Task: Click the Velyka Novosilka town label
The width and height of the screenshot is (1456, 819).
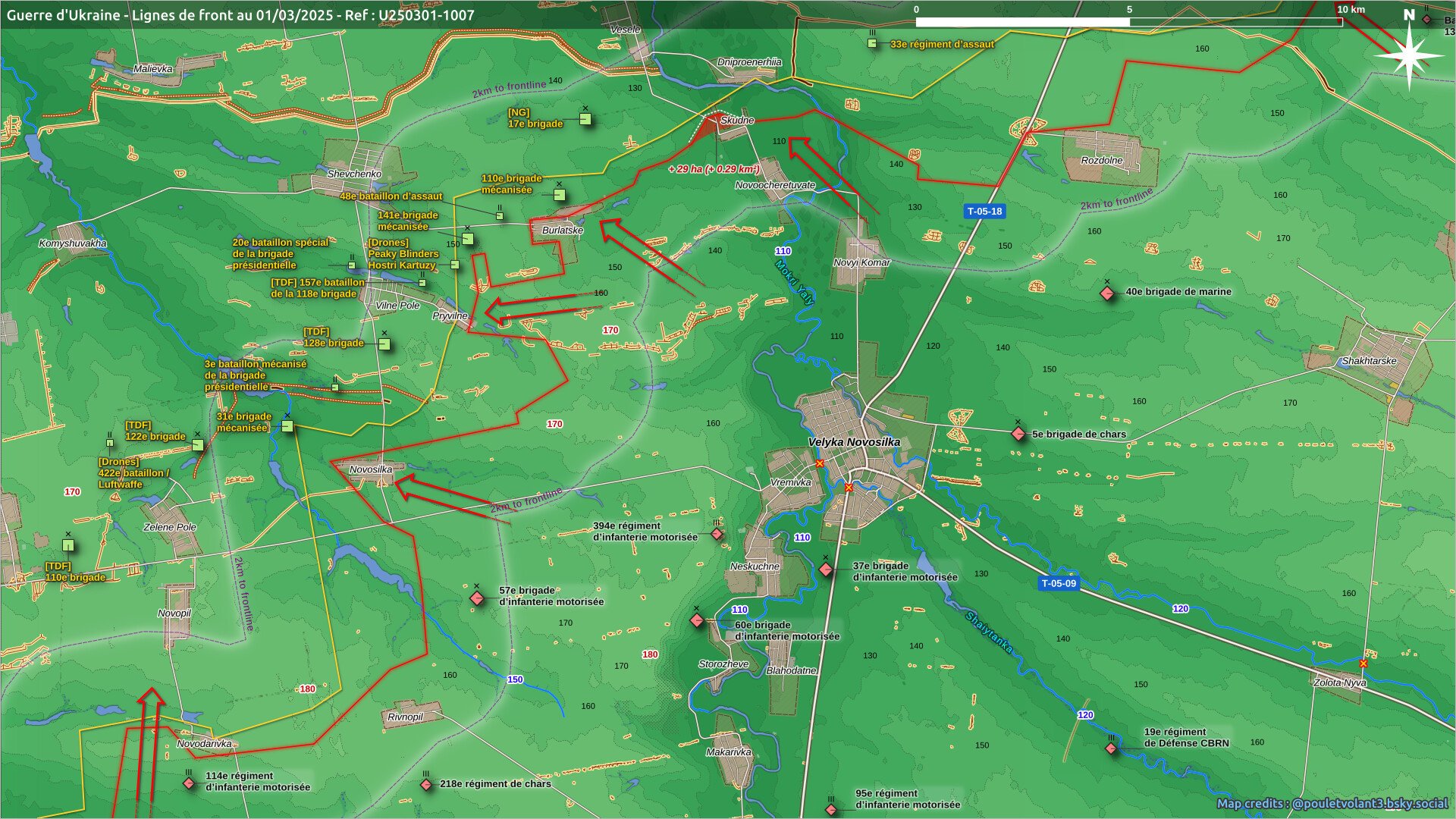Action: click(x=854, y=442)
